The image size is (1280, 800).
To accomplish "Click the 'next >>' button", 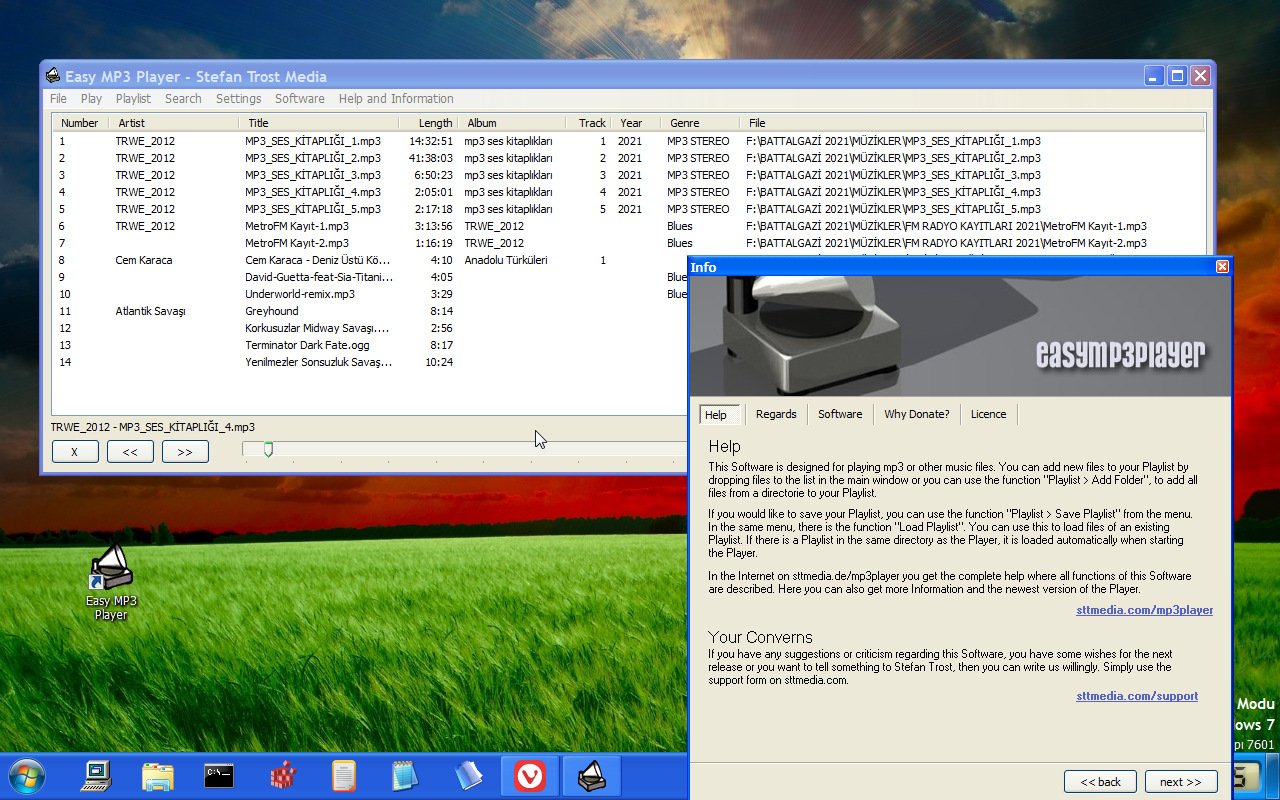I will 1181,782.
